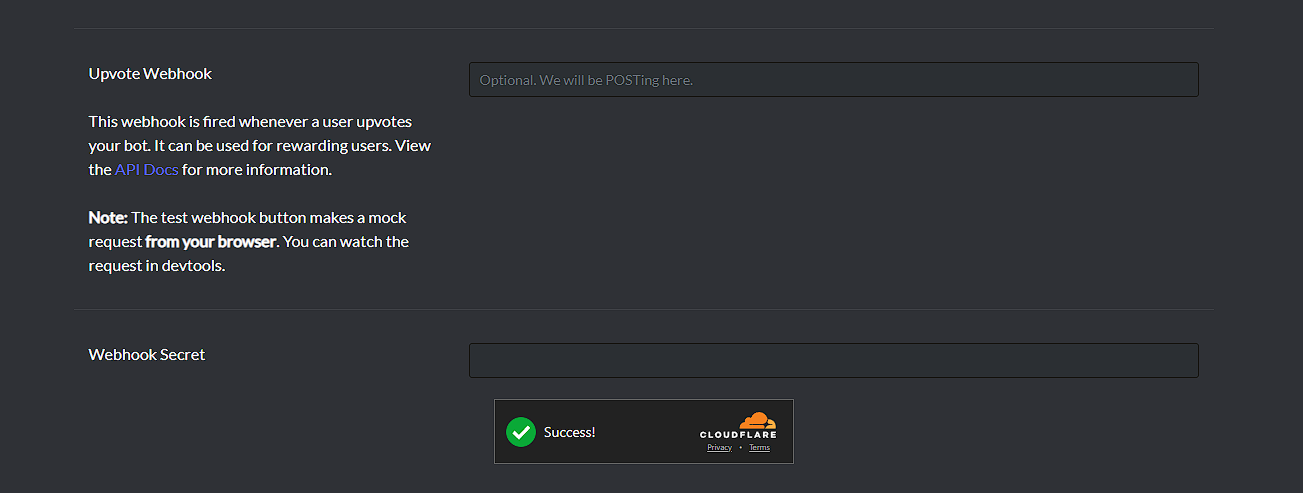The height and width of the screenshot is (493, 1303).
Task: Click the green success checkmark icon
Action: click(x=520, y=432)
